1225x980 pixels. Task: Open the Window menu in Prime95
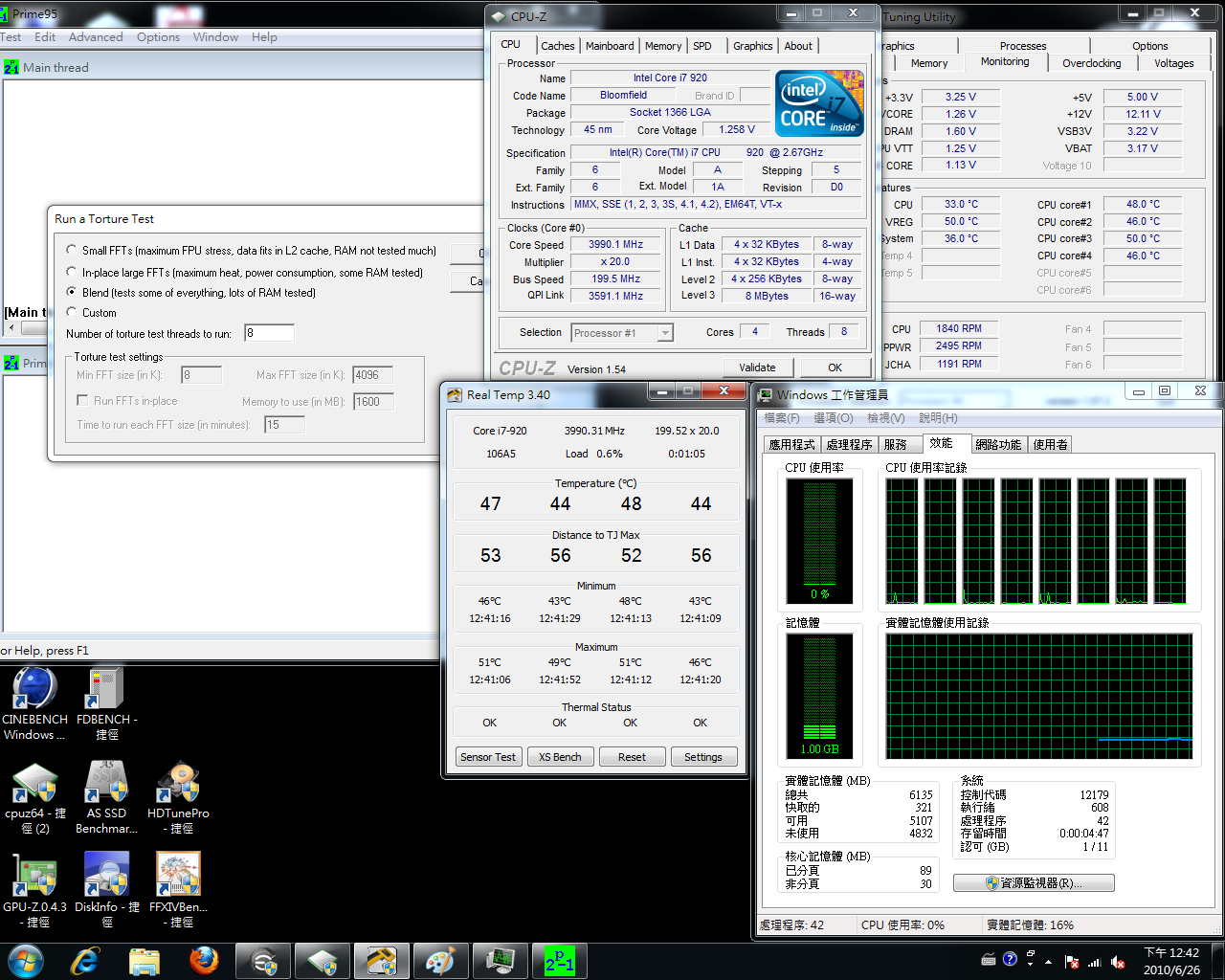[x=215, y=37]
